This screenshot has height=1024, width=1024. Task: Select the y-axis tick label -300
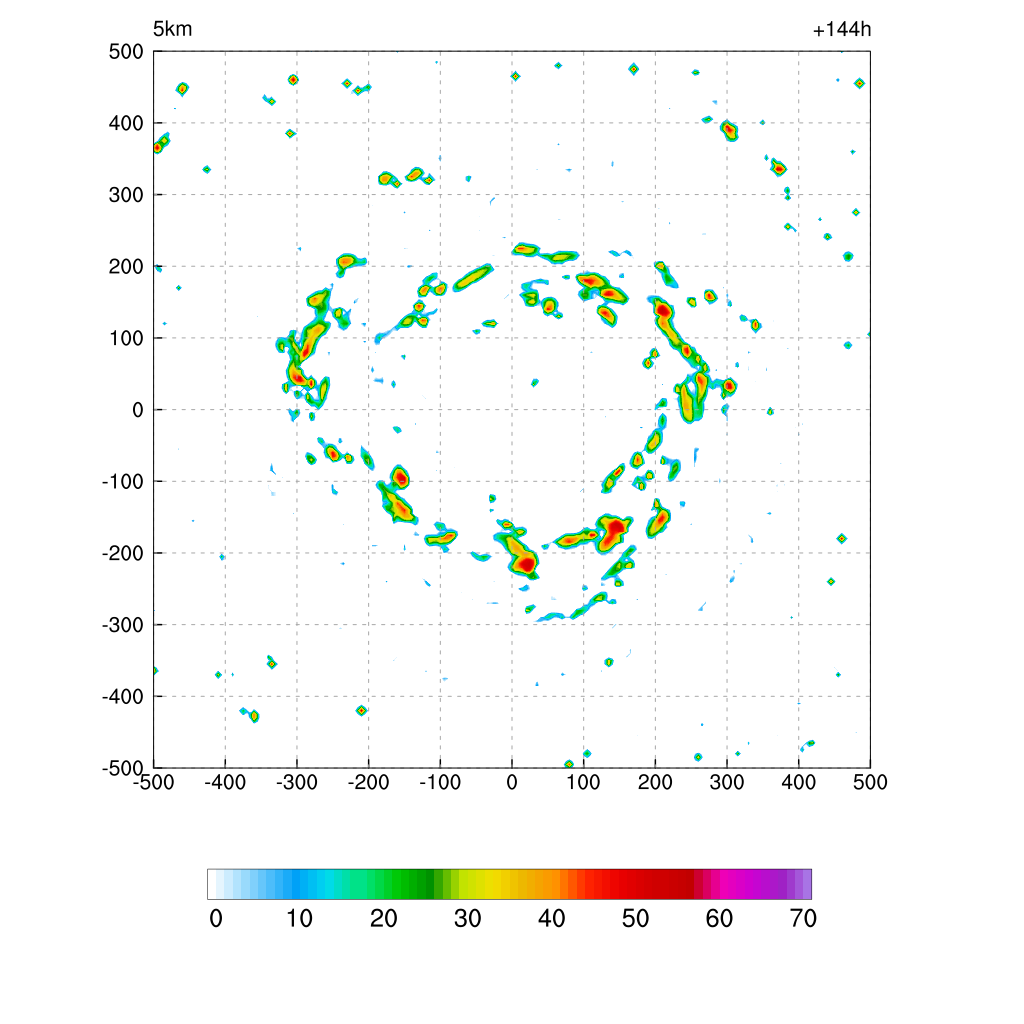click(x=123, y=625)
